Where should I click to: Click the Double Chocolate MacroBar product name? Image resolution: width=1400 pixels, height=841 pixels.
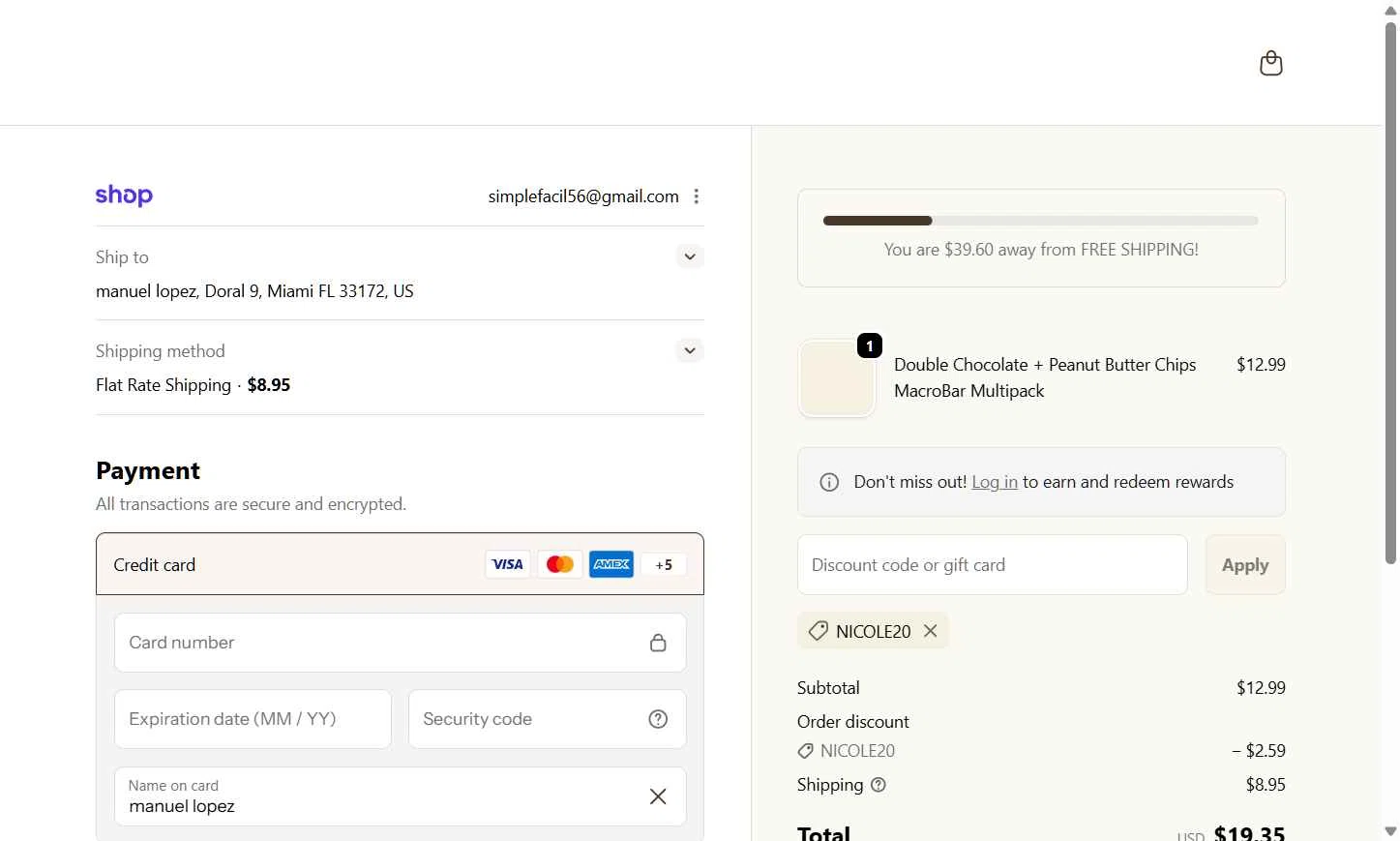pos(1045,377)
